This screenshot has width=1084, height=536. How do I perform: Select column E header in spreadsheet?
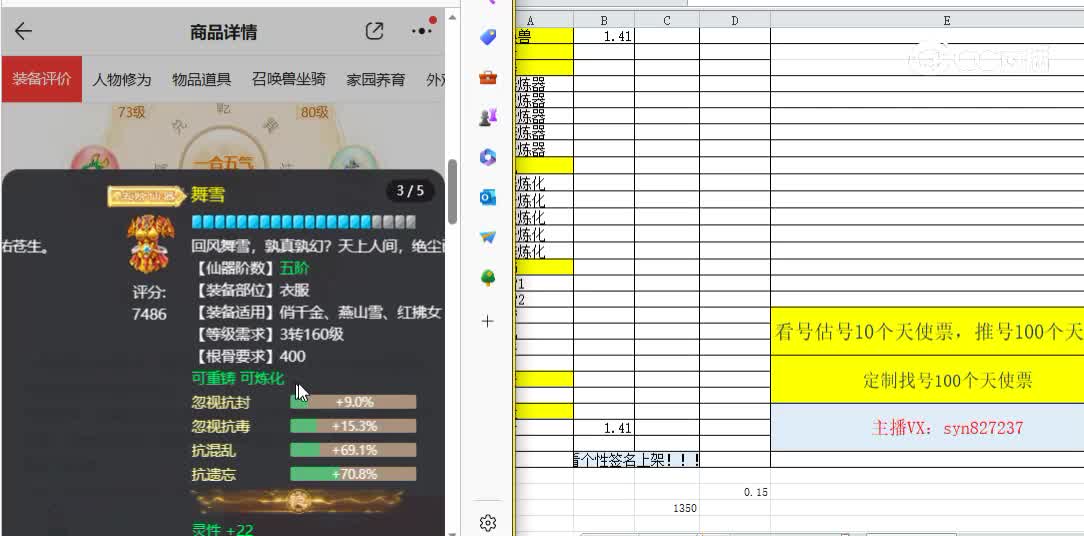946,21
